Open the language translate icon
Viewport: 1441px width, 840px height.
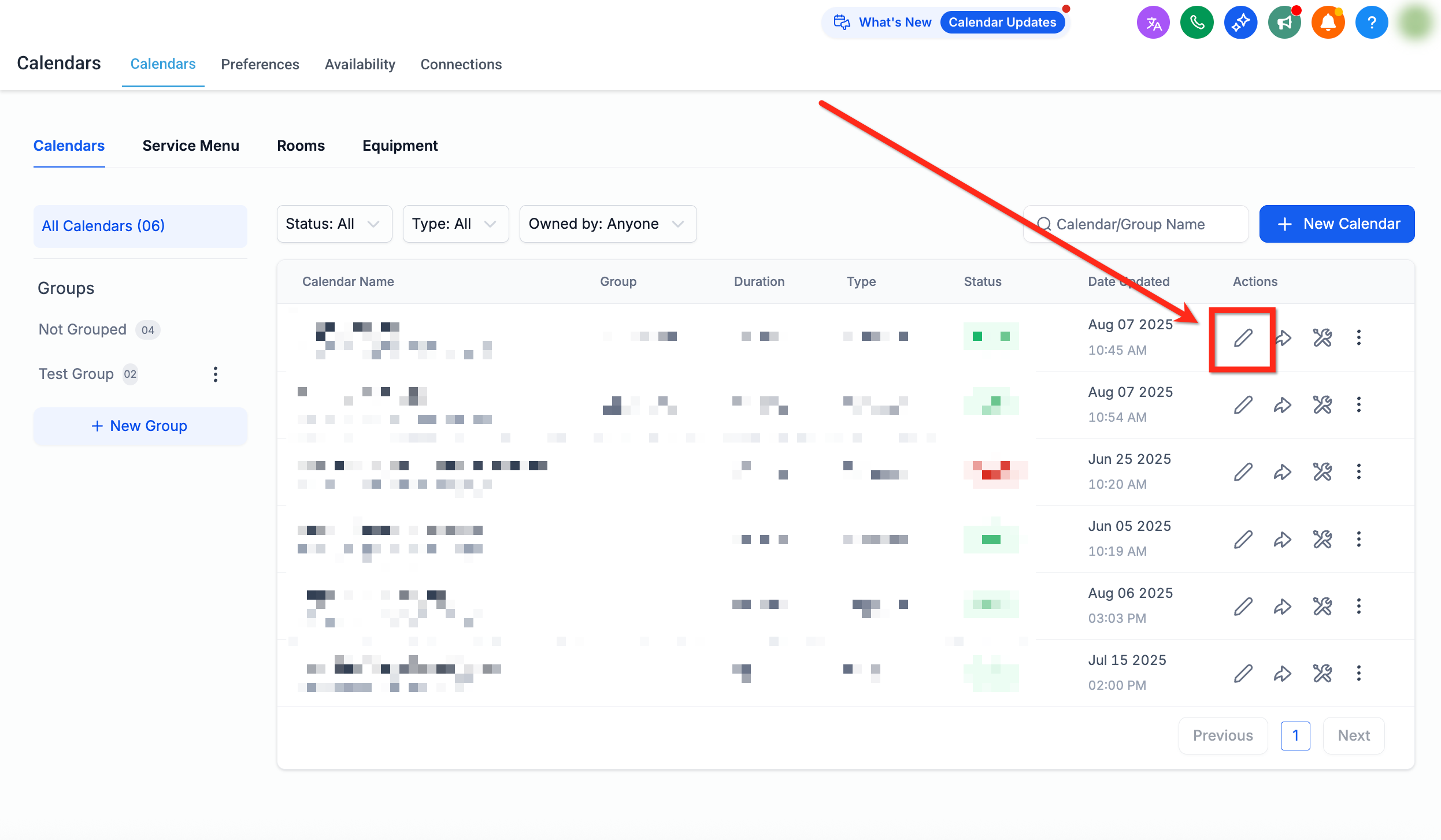tap(1153, 23)
